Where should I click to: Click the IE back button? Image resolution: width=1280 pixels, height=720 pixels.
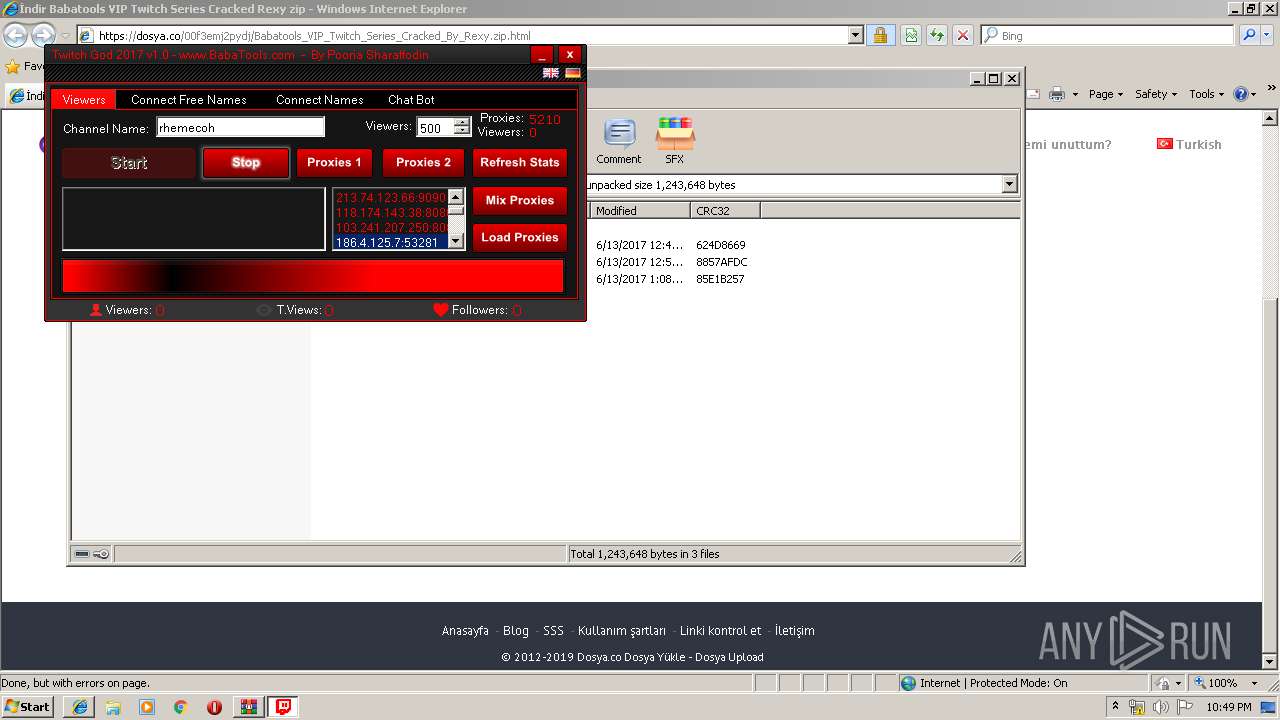click(x=15, y=35)
